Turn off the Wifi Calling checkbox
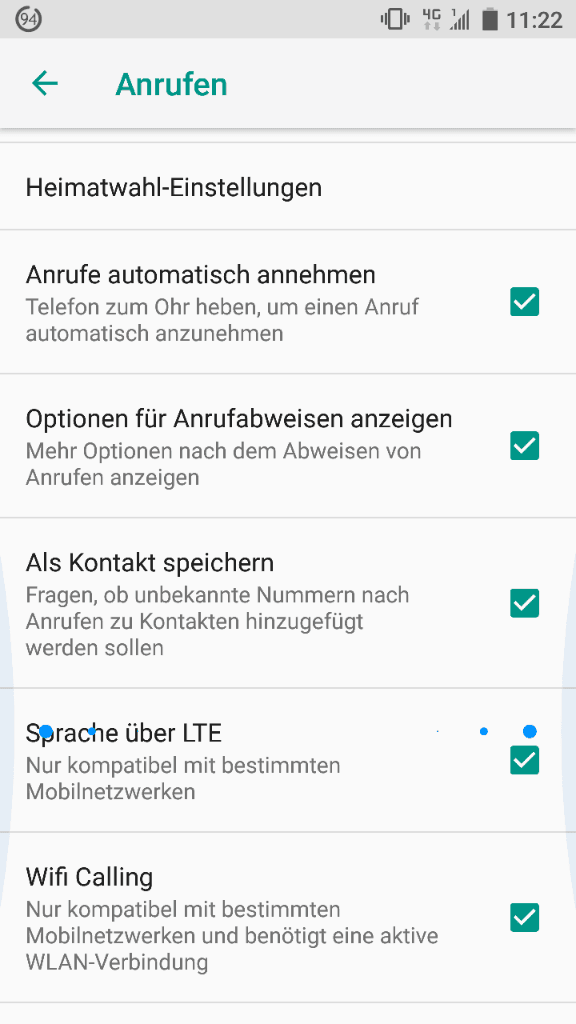Viewport: 576px width, 1024px height. point(524,918)
